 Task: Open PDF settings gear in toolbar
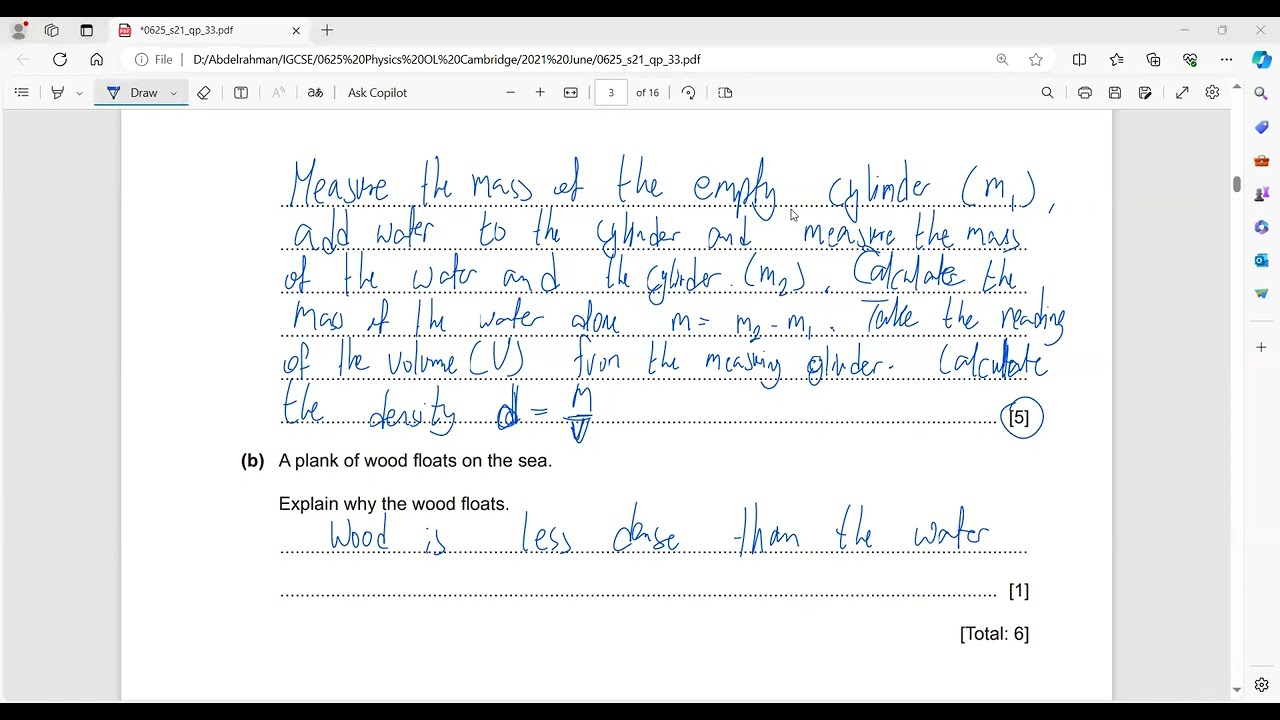[1212, 92]
